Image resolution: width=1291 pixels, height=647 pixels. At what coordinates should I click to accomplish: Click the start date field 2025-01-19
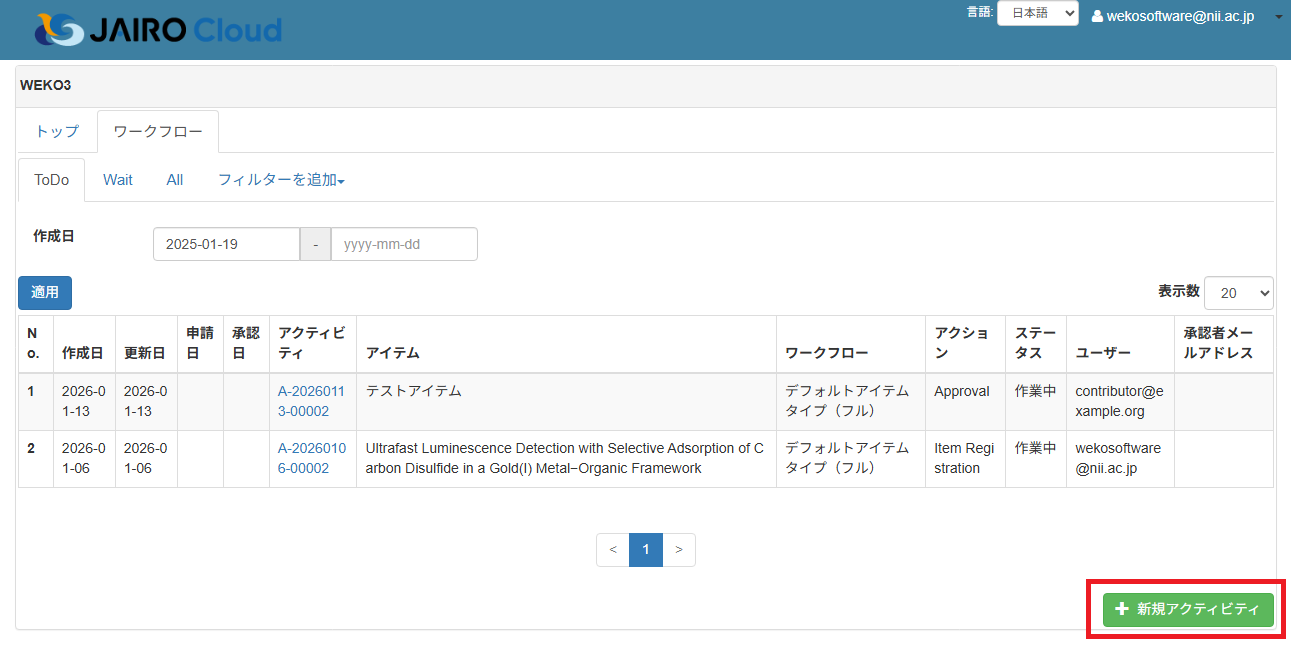pyautogui.click(x=226, y=244)
